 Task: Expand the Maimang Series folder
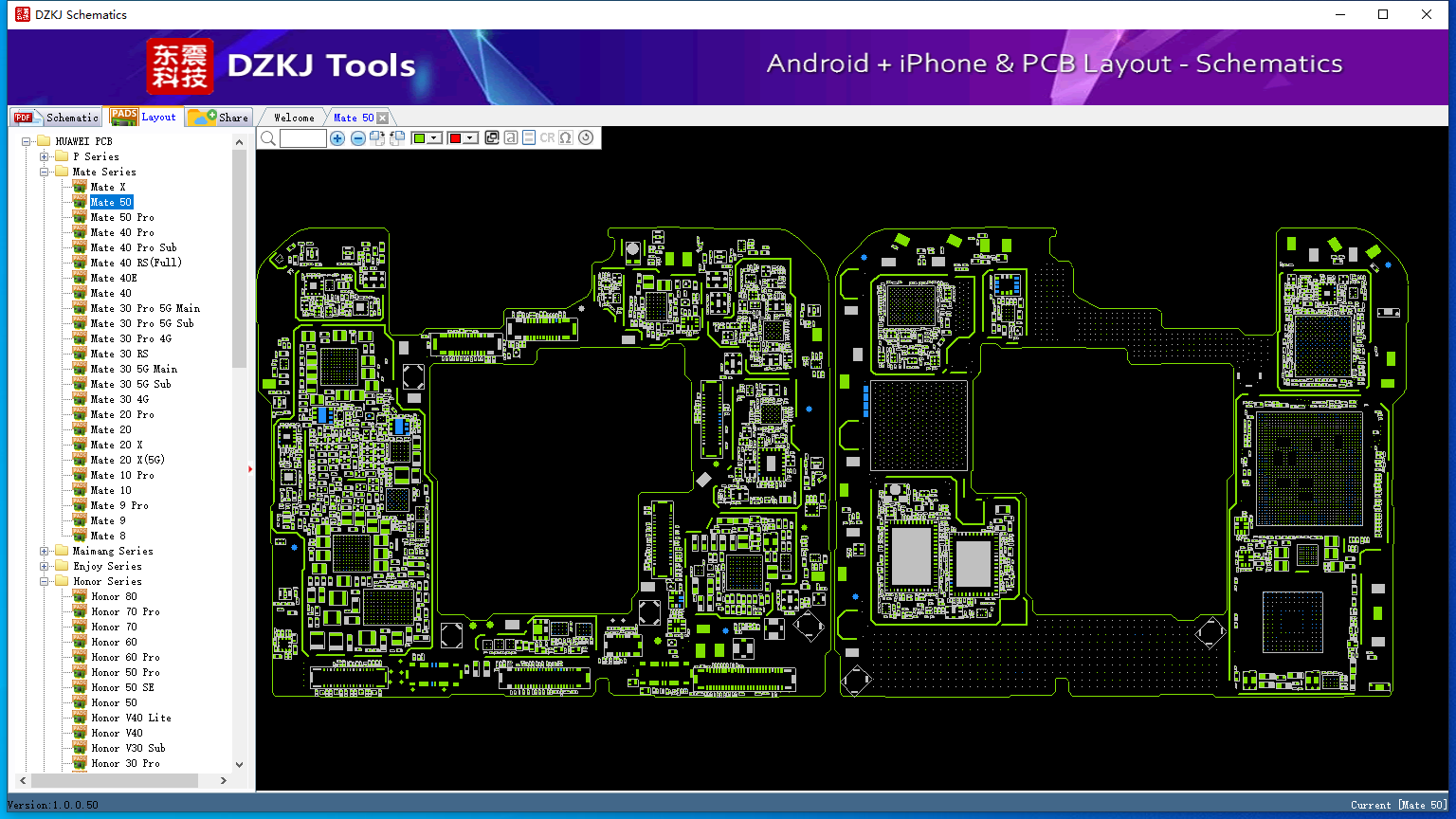tap(45, 551)
